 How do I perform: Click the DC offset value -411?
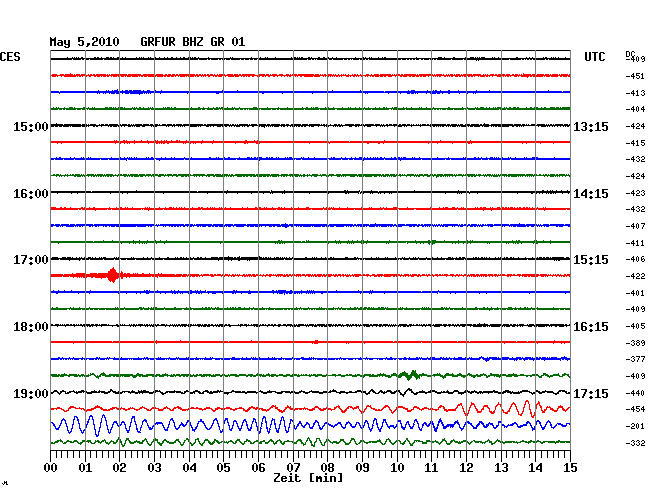tap(635, 243)
